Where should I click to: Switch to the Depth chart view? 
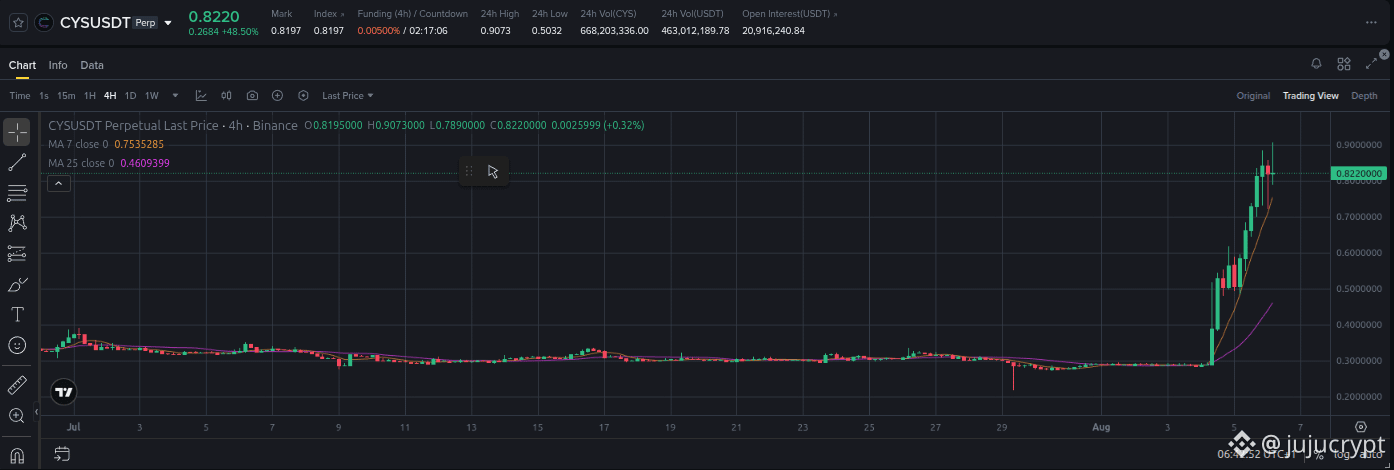point(1364,96)
